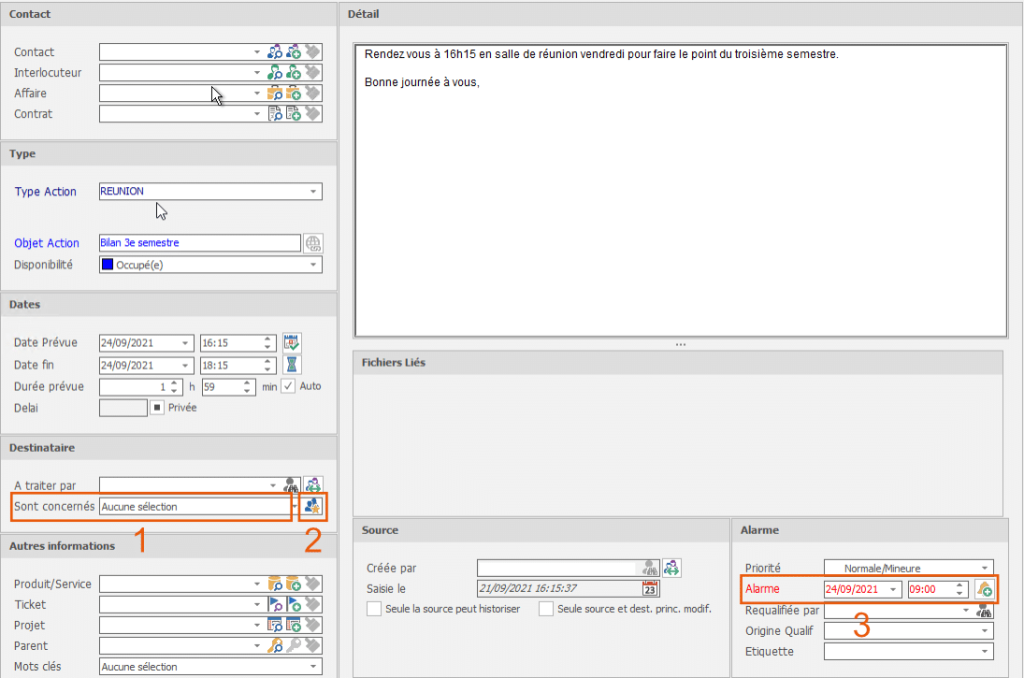Click the add new Affaire folder icon
1024x678 pixels.
(x=294, y=94)
